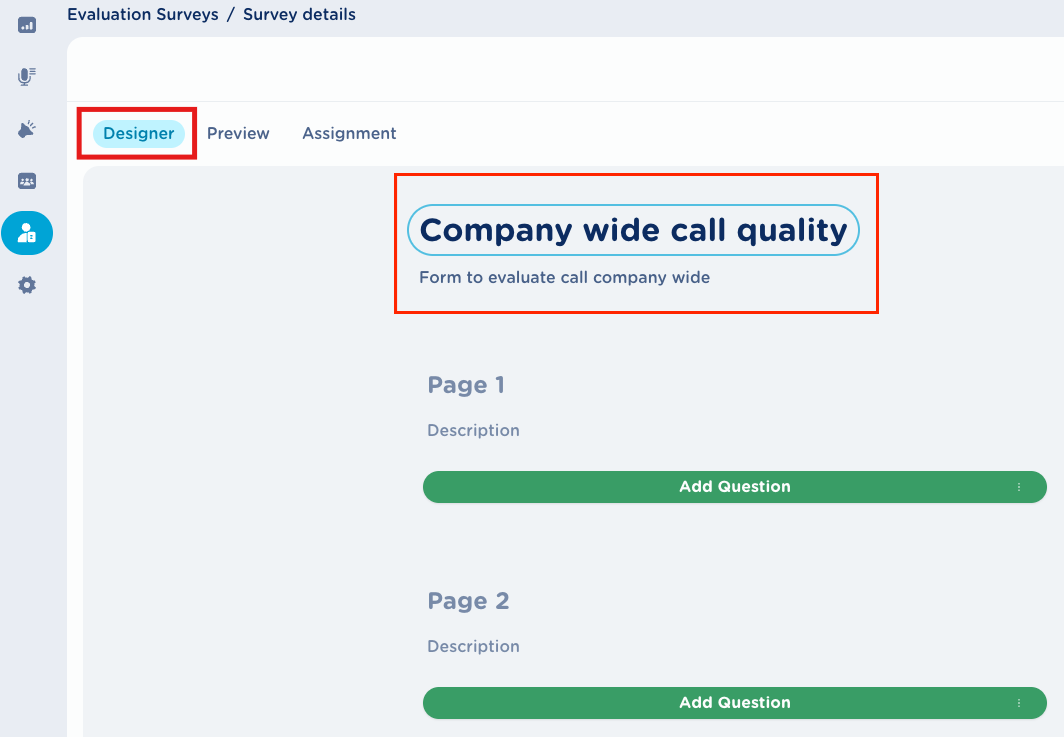
Task: Open the settings gear icon in sidebar
Action: [x=27, y=285]
